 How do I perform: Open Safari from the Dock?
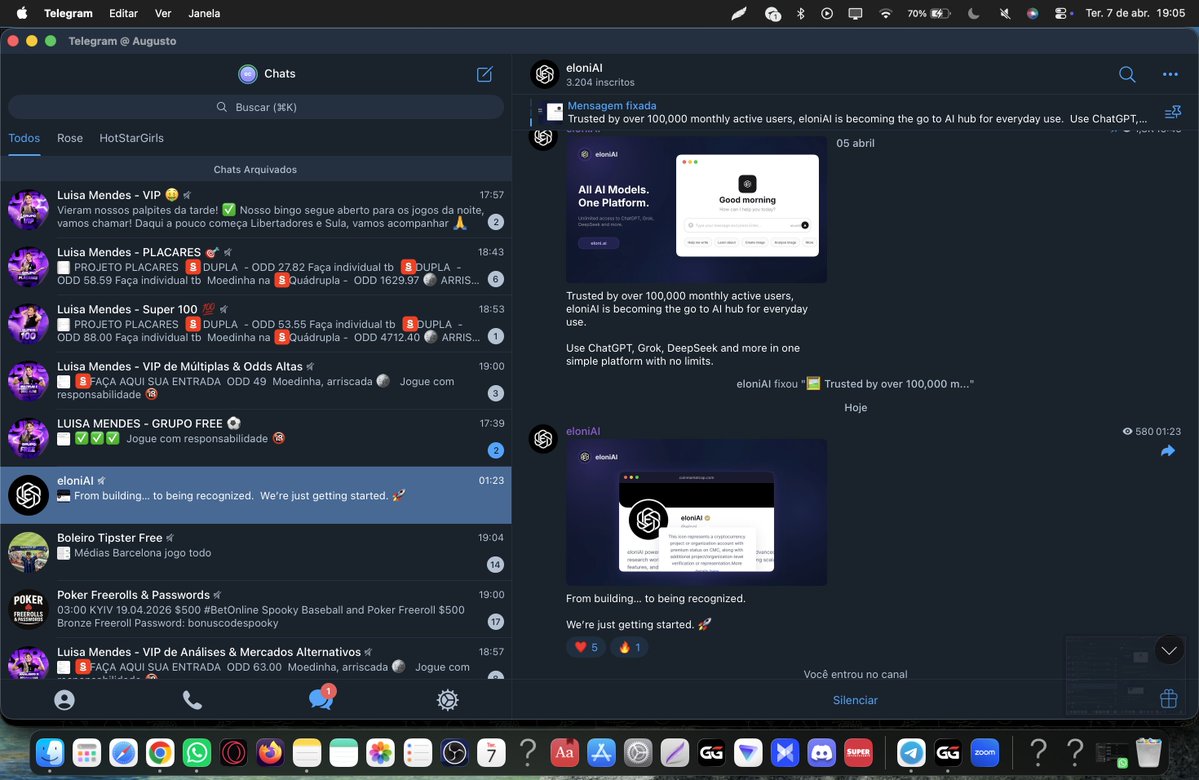(123, 753)
